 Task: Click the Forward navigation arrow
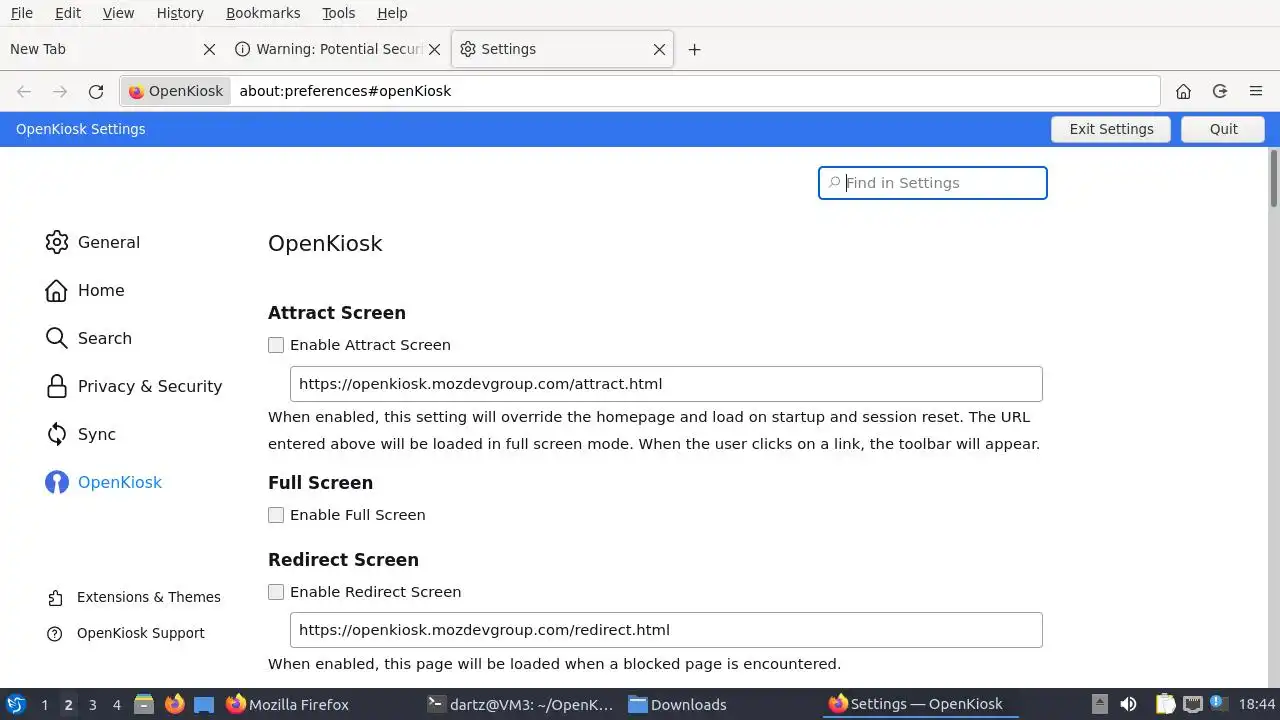click(x=60, y=91)
